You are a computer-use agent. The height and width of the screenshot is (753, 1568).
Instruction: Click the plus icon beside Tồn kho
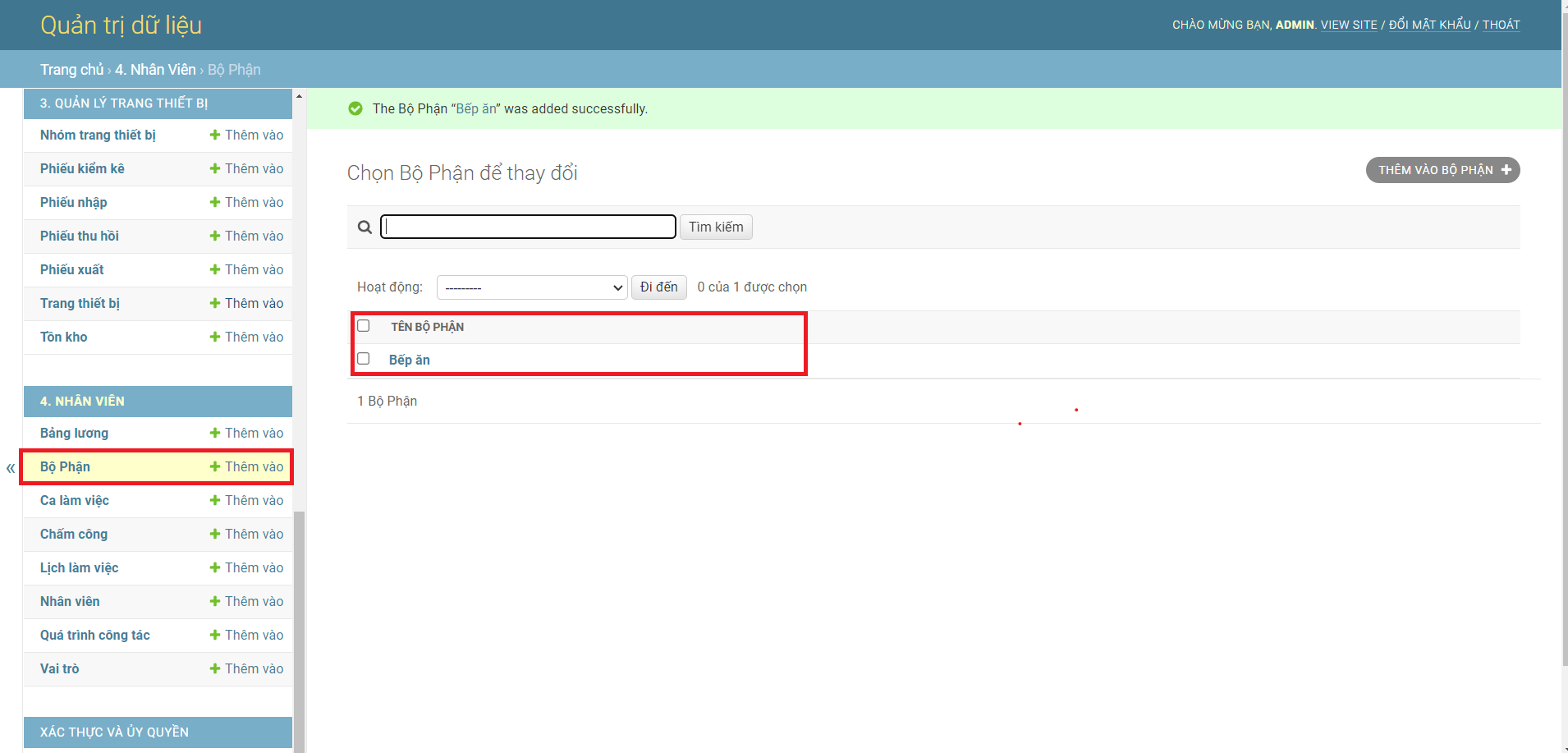214,337
